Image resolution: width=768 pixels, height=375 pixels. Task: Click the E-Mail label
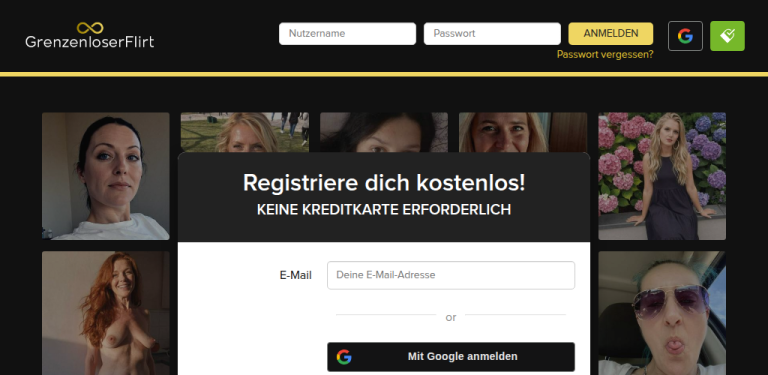pos(295,276)
